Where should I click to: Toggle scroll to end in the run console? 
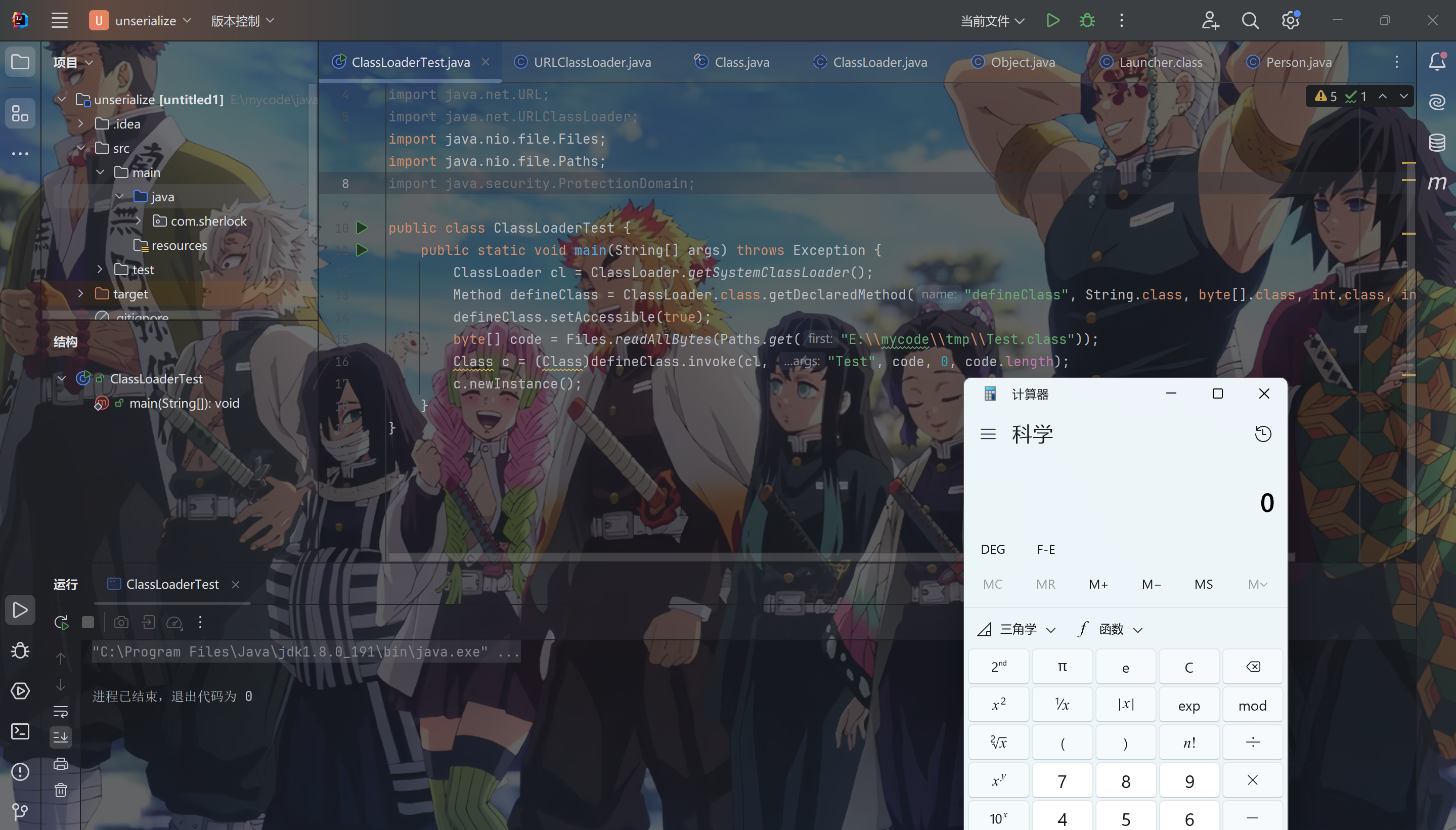[60, 737]
